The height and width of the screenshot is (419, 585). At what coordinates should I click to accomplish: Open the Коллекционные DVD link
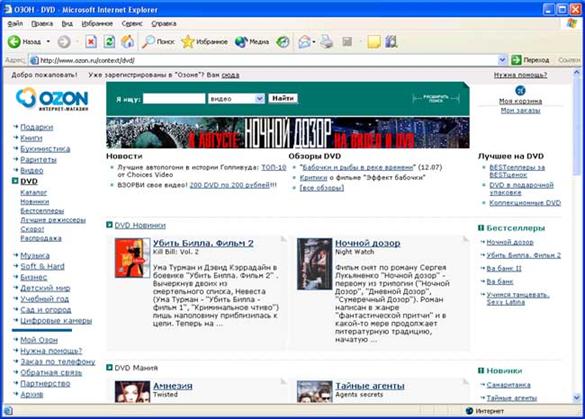point(525,203)
